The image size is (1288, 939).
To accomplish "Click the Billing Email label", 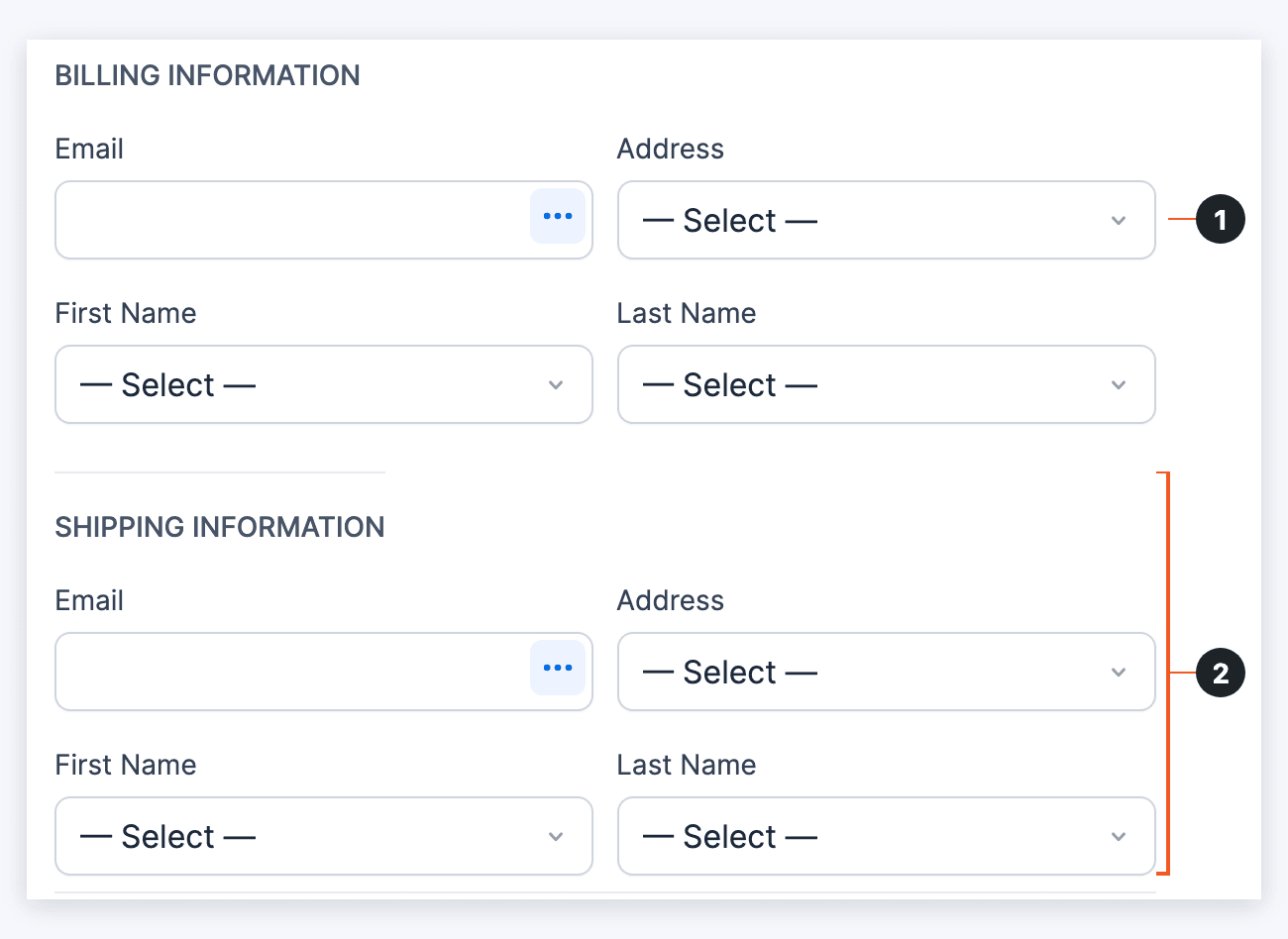I will (x=89, y=149).
